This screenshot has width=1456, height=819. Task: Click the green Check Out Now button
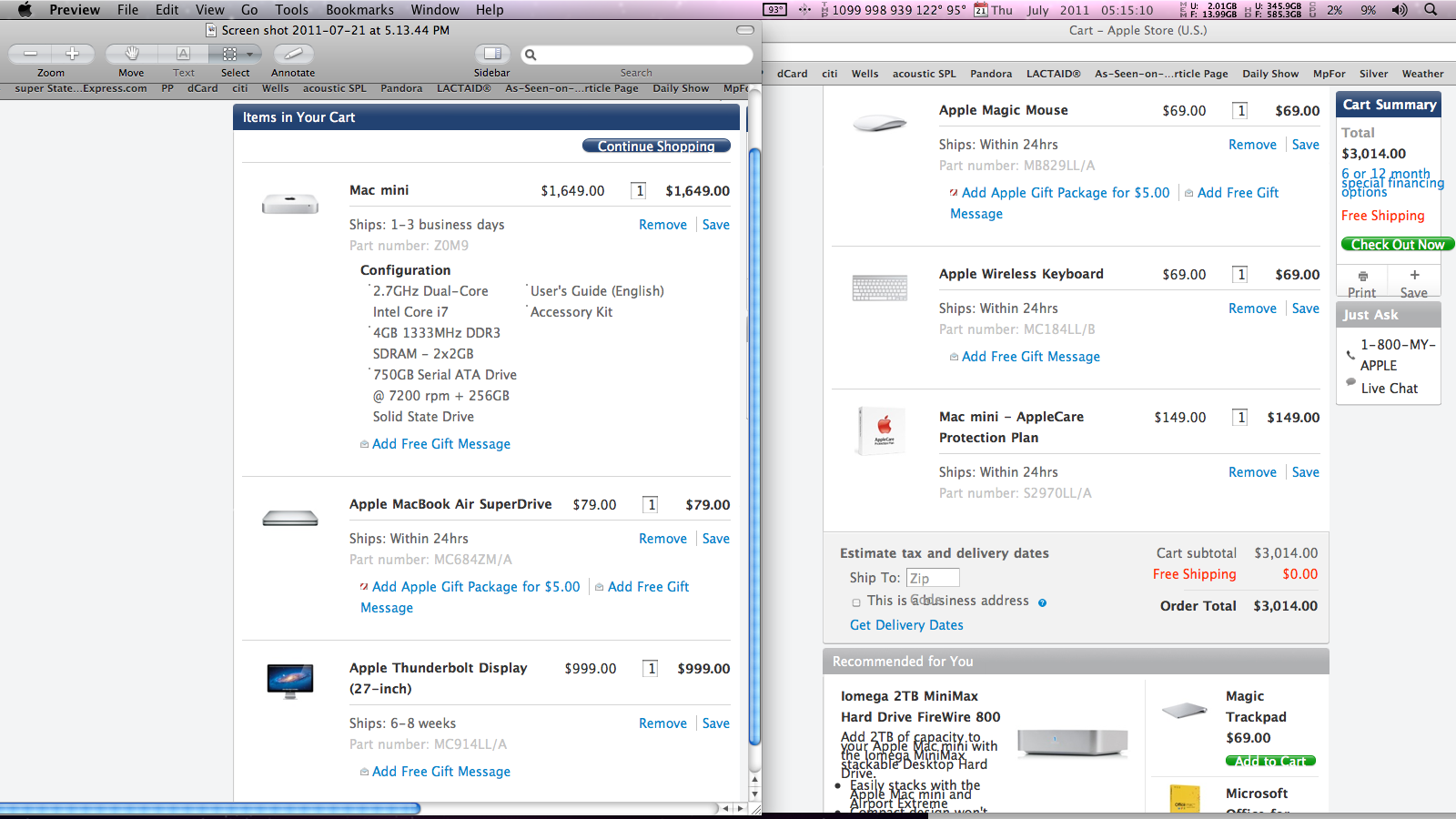tap(1398, 244)
